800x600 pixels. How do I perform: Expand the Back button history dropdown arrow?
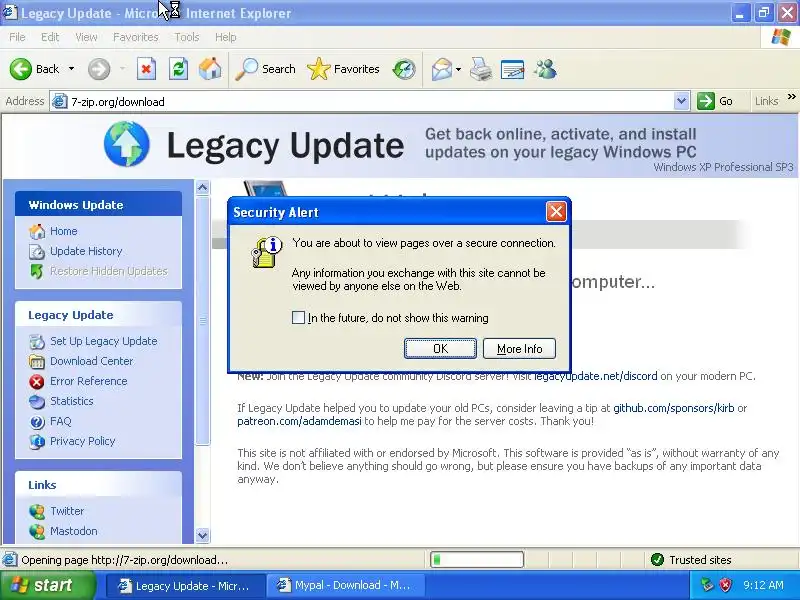click(71, 69)
